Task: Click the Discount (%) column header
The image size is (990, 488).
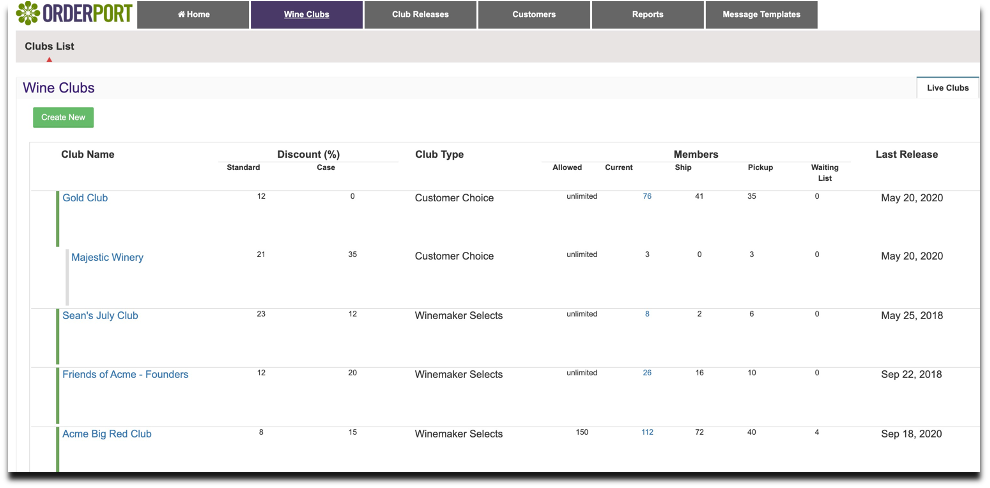Action: (309, 154)
